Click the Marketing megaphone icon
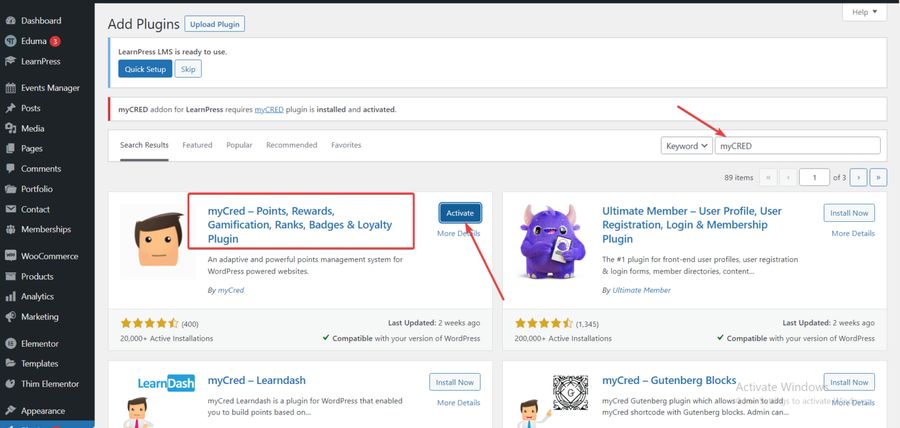The image size is (900, 428). click(x=10, y=317)
